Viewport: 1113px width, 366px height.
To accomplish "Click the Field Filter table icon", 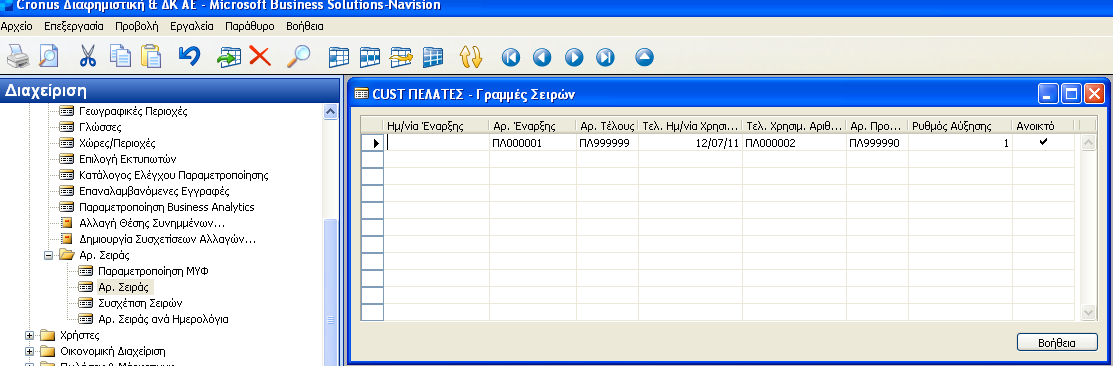I will (x=339, y=57).
